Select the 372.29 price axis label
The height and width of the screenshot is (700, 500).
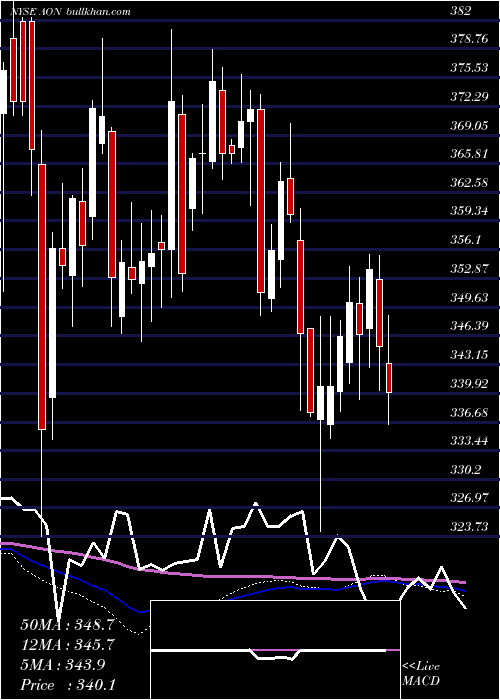[x=469, y=97]
